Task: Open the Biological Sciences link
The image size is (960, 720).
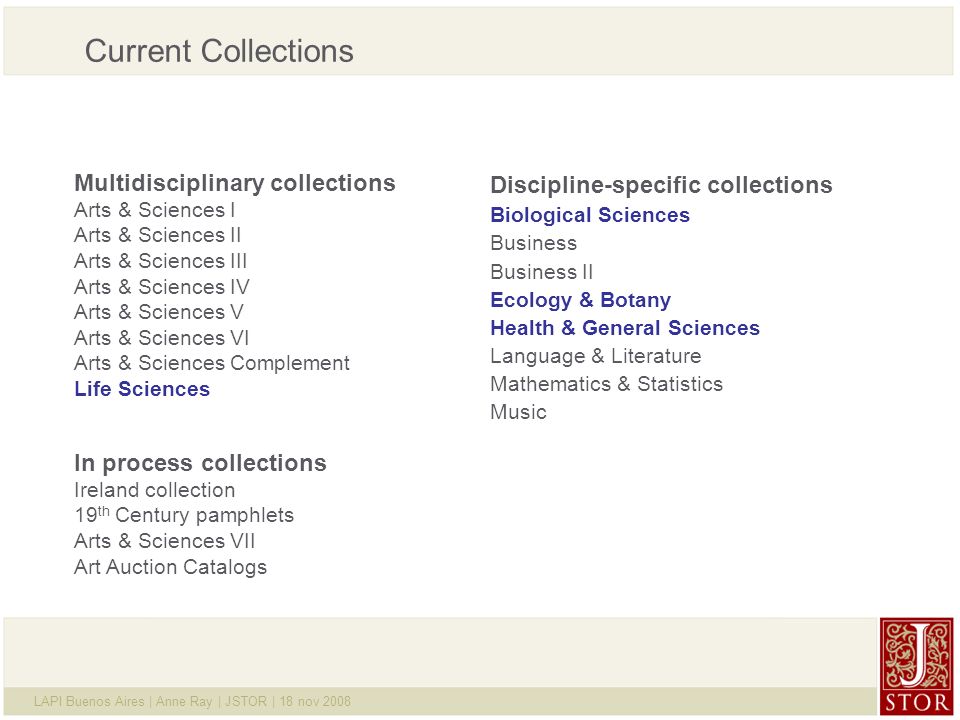Action: point(590,215)
